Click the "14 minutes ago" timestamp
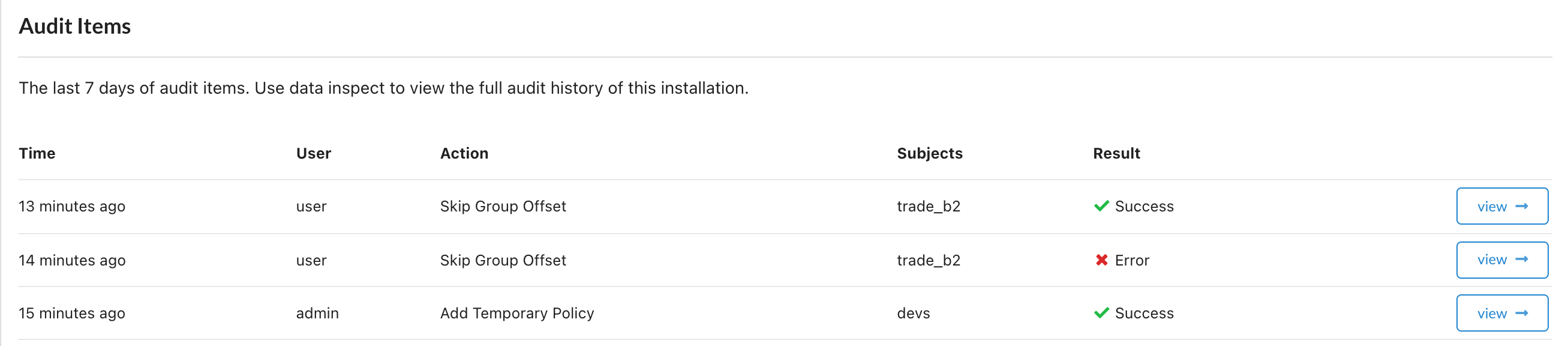This screenshot has height=346, width=1568. (72, 260)
